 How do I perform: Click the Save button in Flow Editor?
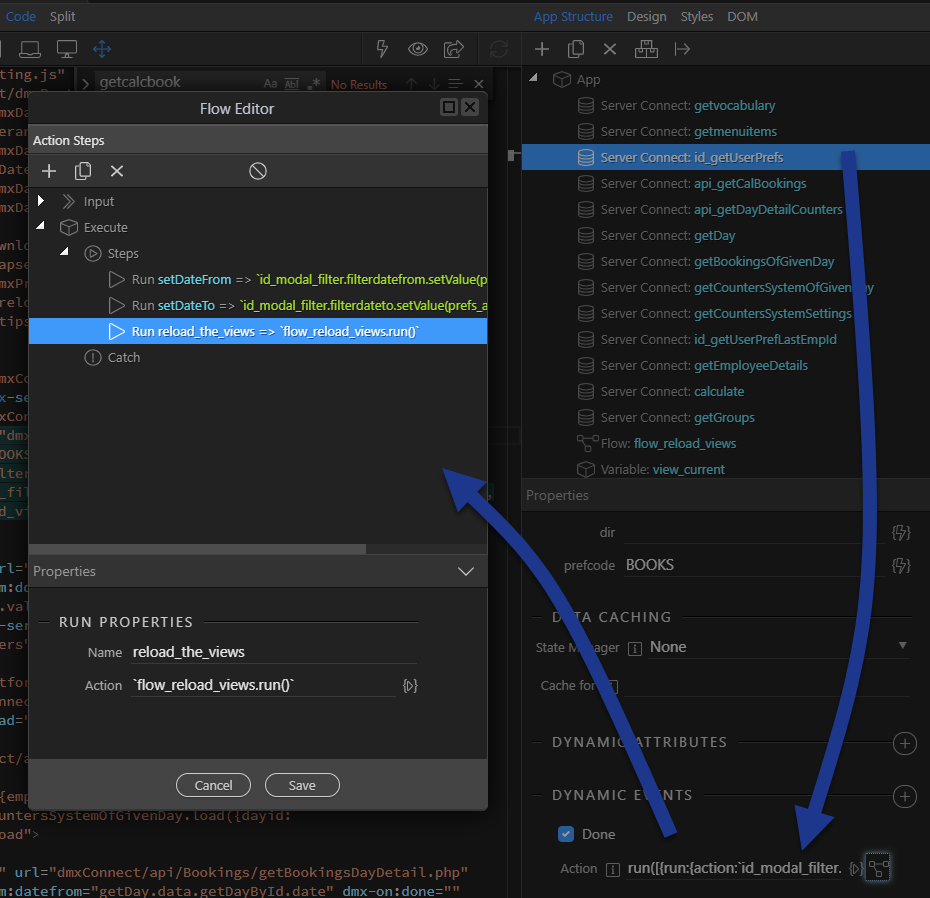click(x=302, y=785)
